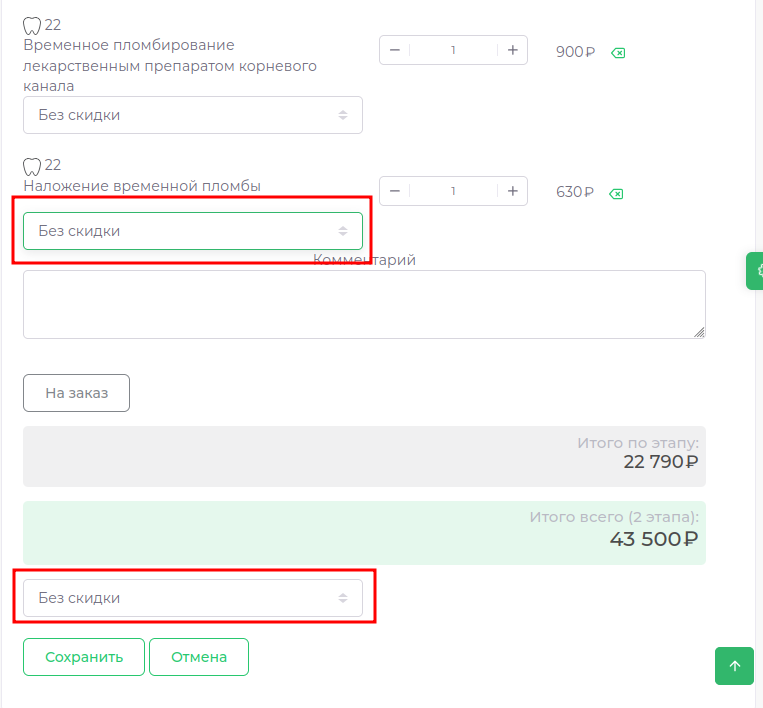Image resolution: width=763 pixels, height=708 pixels.
Task: Click tooth icon above Наложение временной пломбы
Action: [x=32, y=166]
